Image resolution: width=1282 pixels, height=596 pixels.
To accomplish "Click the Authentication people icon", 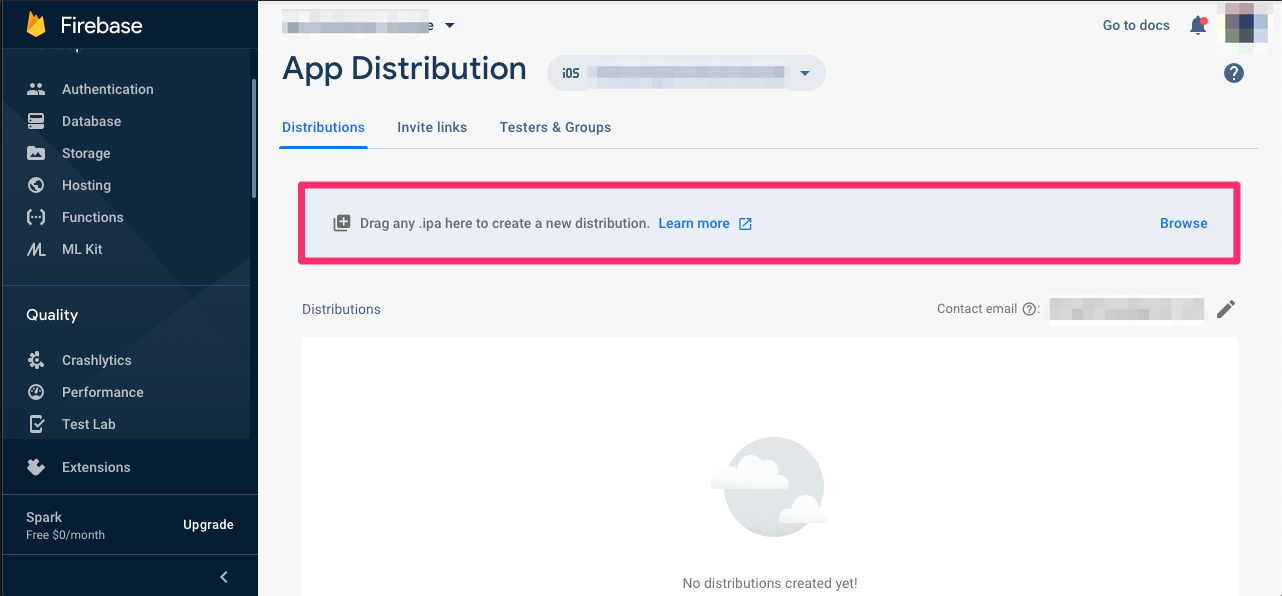I will pos(36,89).
